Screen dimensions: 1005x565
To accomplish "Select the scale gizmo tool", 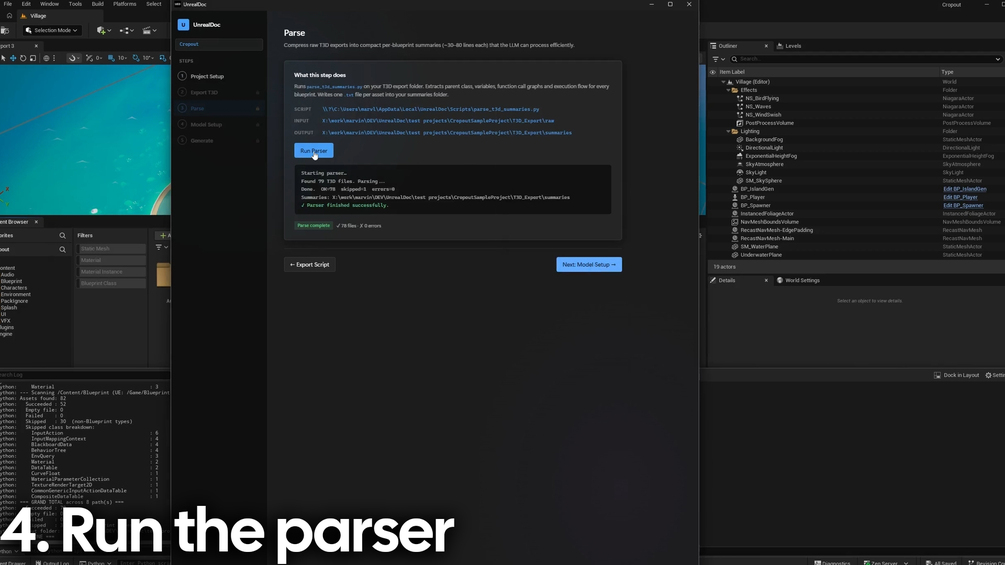I will click(33, 58).
